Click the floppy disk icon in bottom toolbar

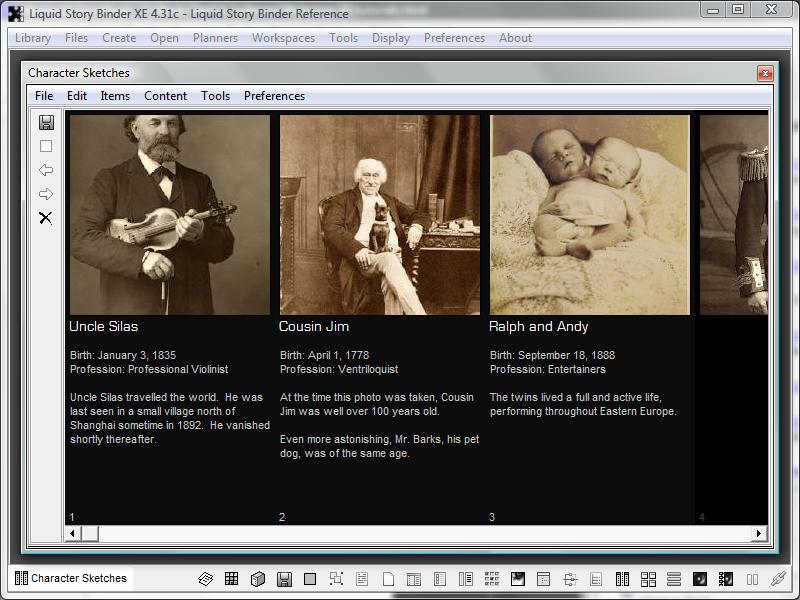click(284, 579)
